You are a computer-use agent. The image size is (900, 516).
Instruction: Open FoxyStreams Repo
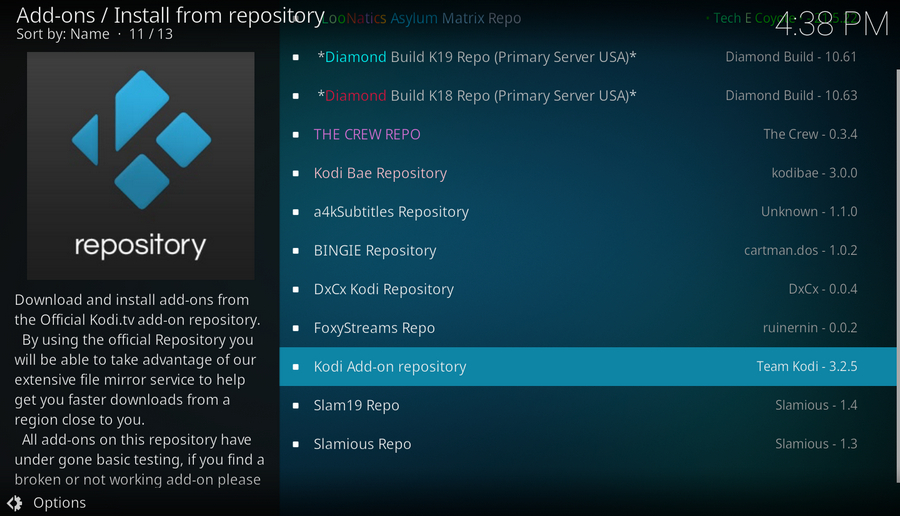click(x=588, y=328)
